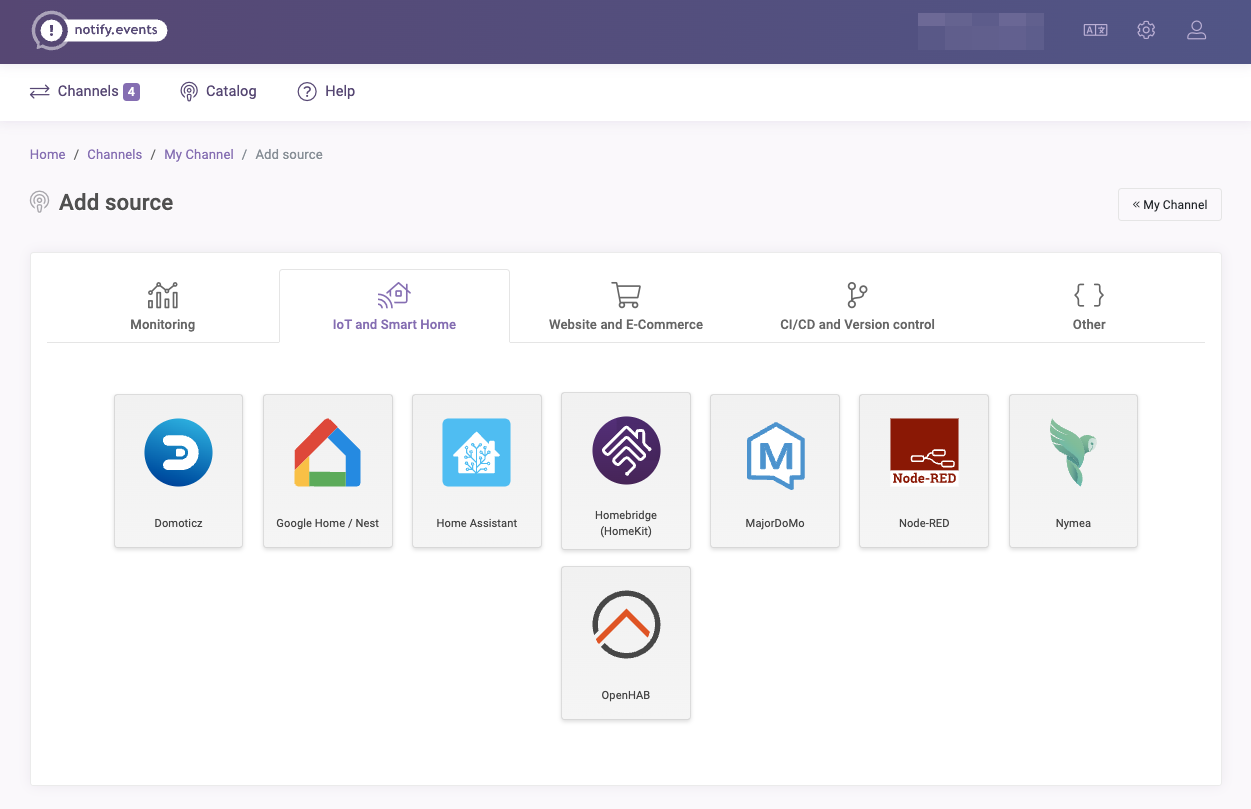1251x809 pixels.
Task: Click the "Add source" breadcrumb text
Action: point(289,155)
